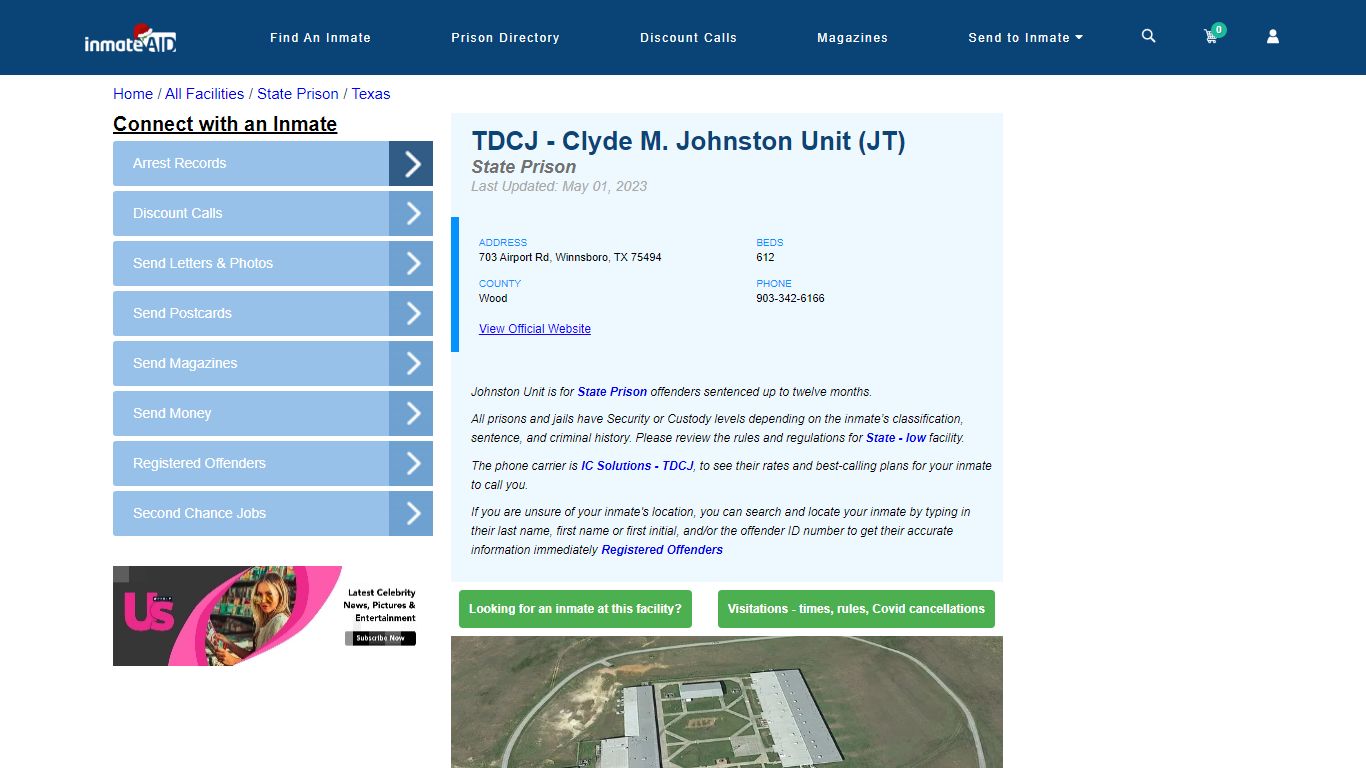
Task: Go to All Facilities breadcrumb
Action: click(x=204, y=94)
